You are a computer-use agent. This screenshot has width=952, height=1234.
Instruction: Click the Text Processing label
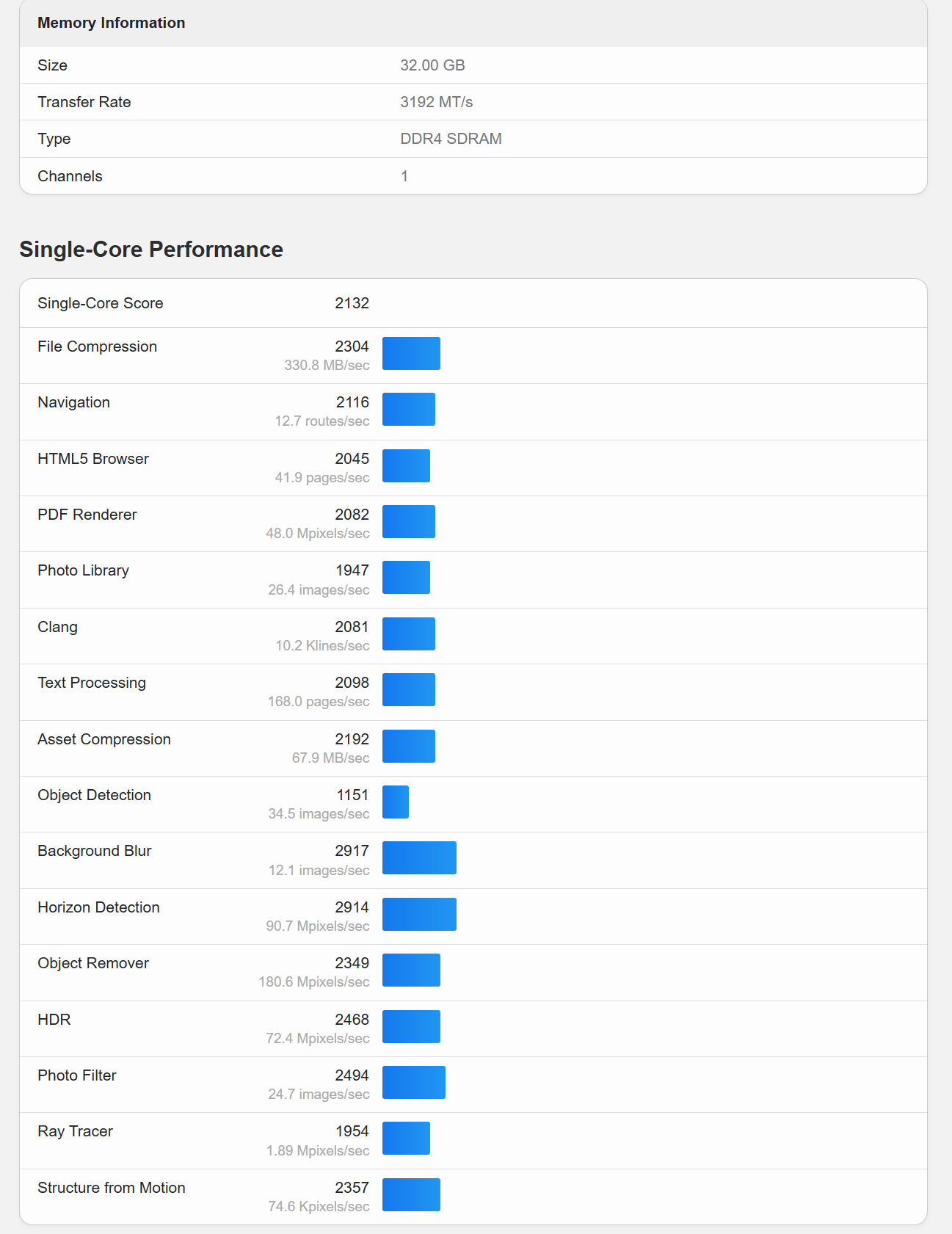click(x=92, y=683)
